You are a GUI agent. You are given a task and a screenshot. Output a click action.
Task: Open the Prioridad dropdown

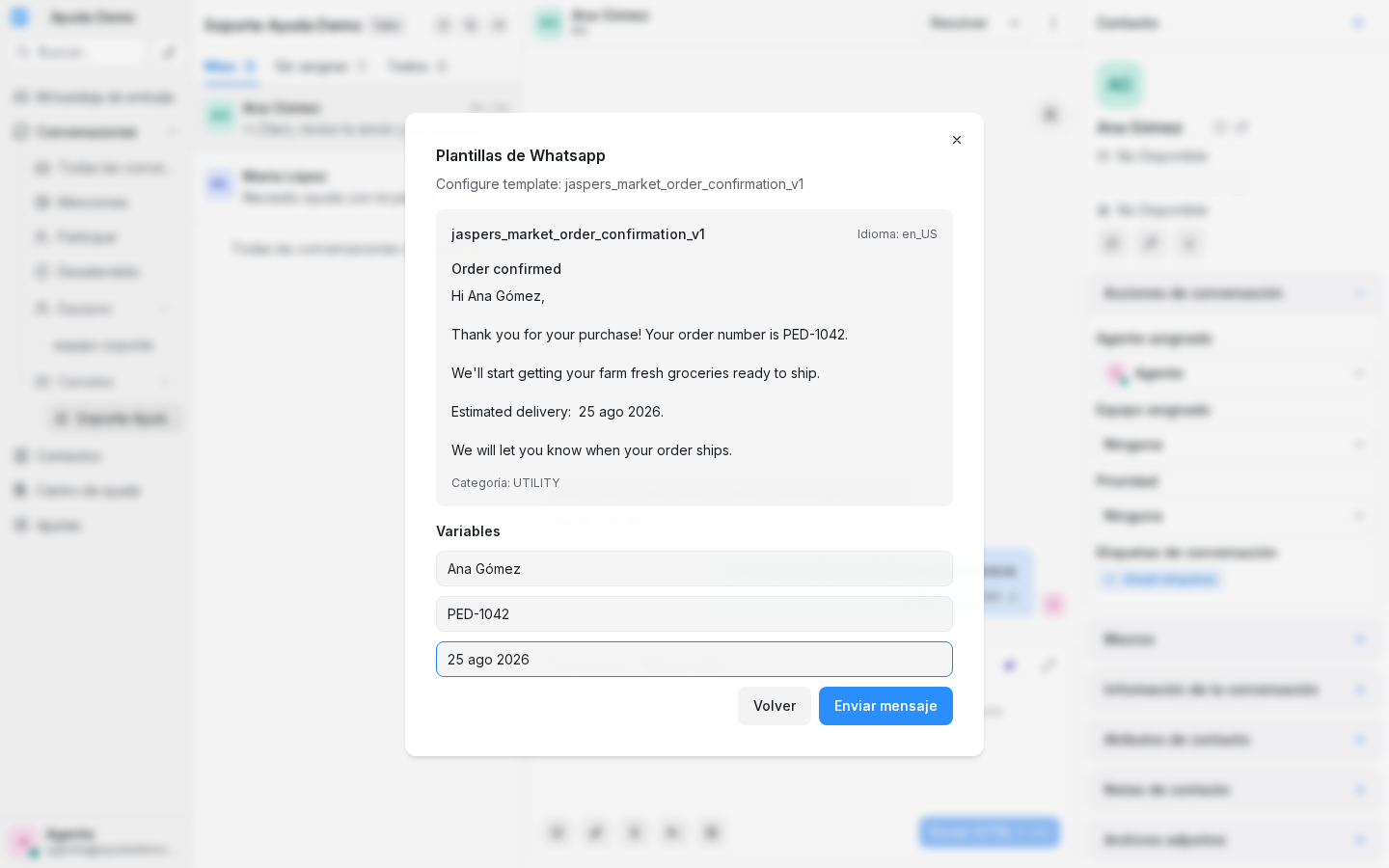(1237, 516)
